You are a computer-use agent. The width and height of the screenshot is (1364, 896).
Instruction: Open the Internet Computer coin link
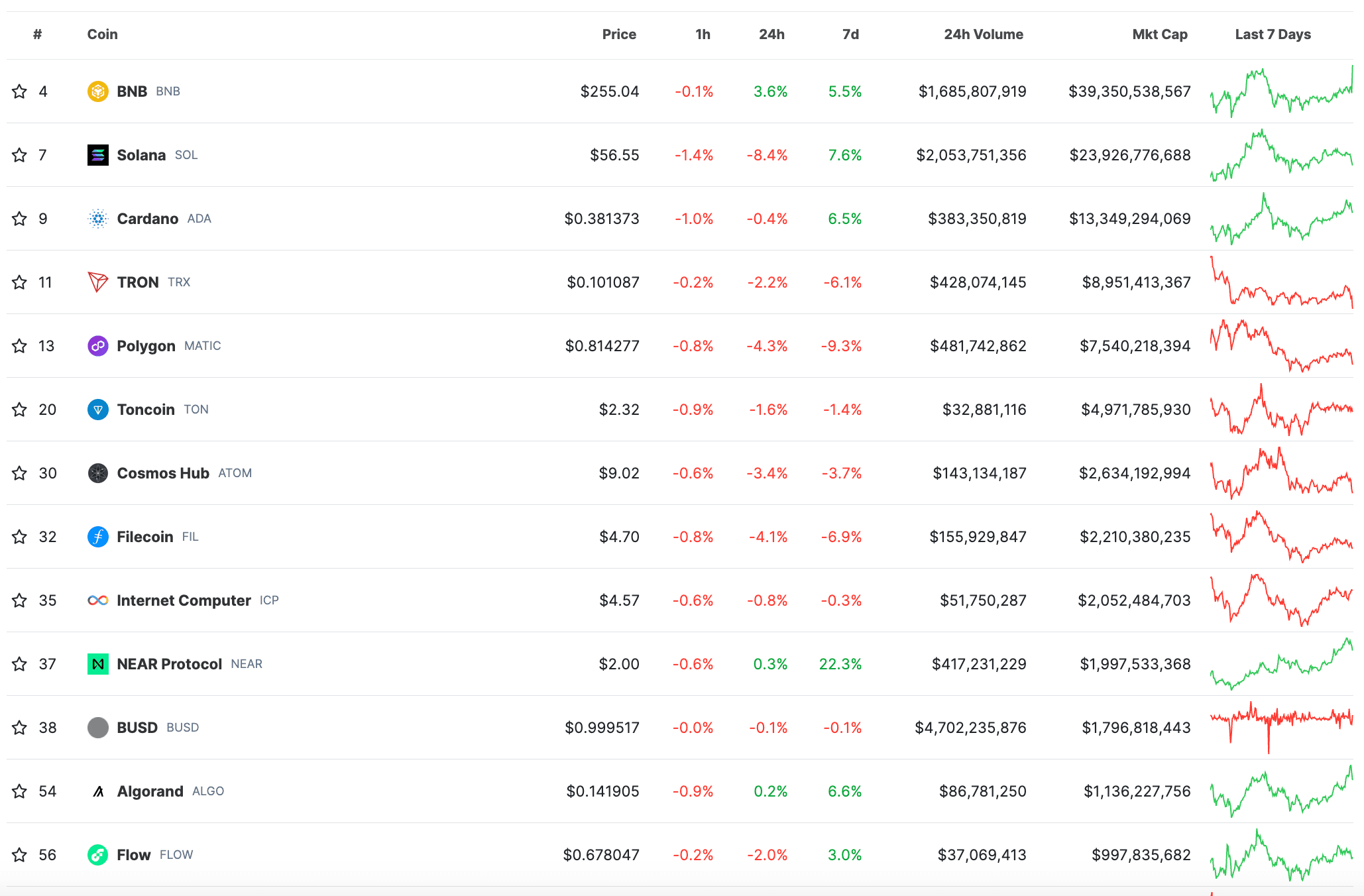point(184,600)
